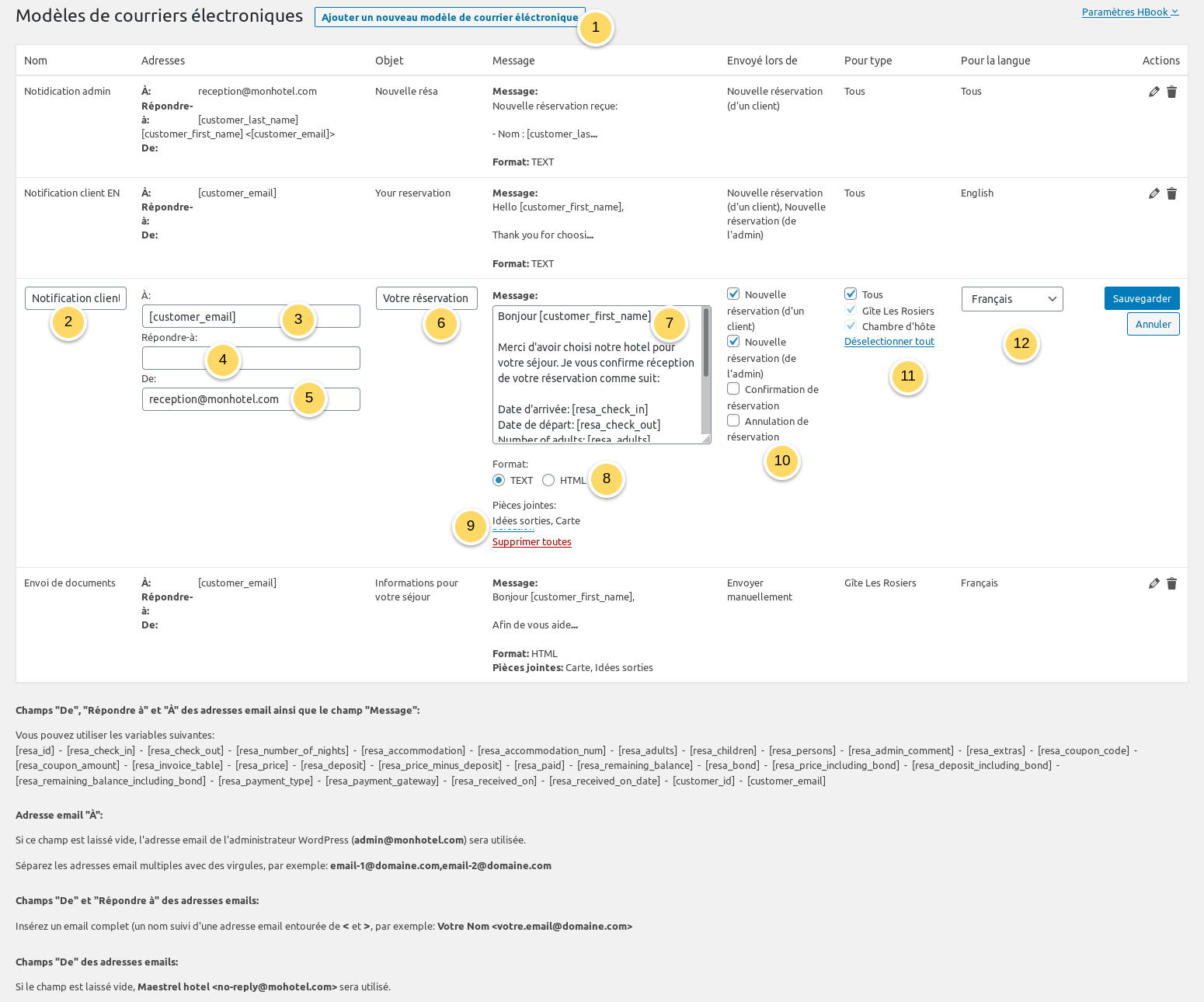Uncheck Nouvelle réservation (d'un client) checkbox
Viewport: 1204px width, 1002px height.
coord(733,294)
